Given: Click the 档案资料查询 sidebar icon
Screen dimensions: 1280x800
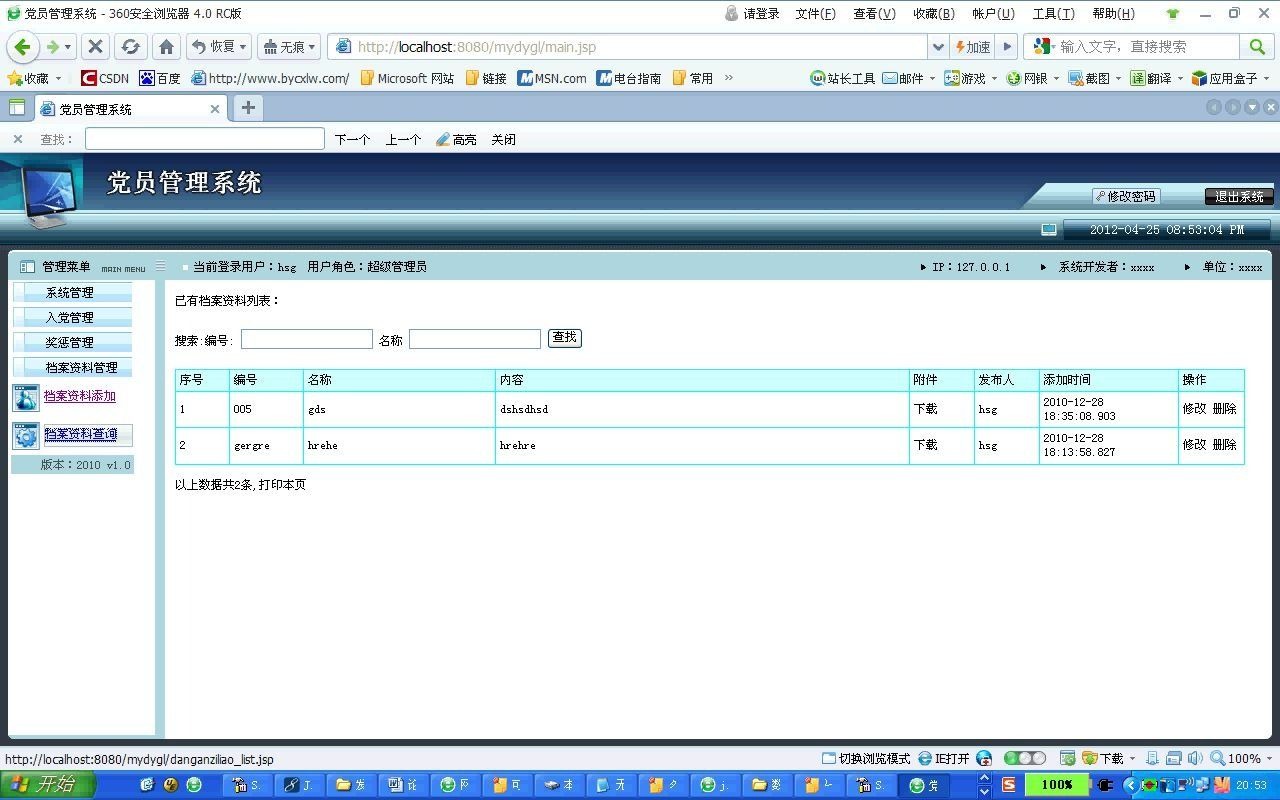Looking at the screenshot, I should coord(24,434).
